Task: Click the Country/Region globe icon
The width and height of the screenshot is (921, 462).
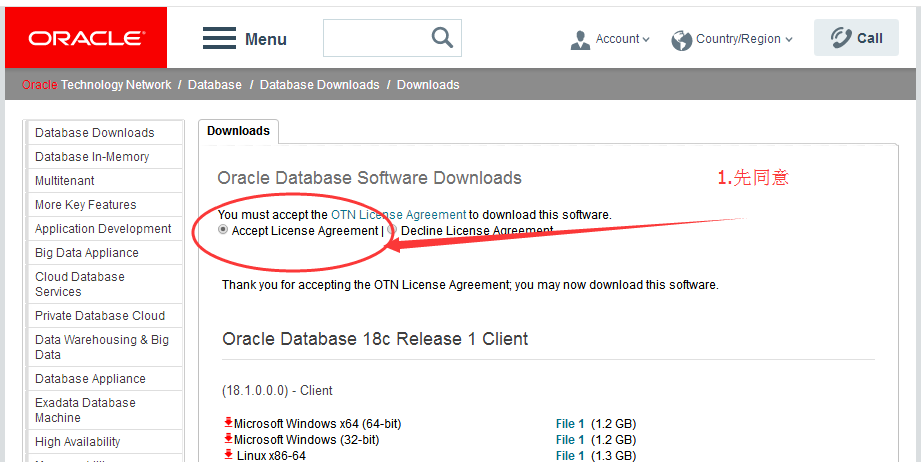Action: (x=681, y=41)
